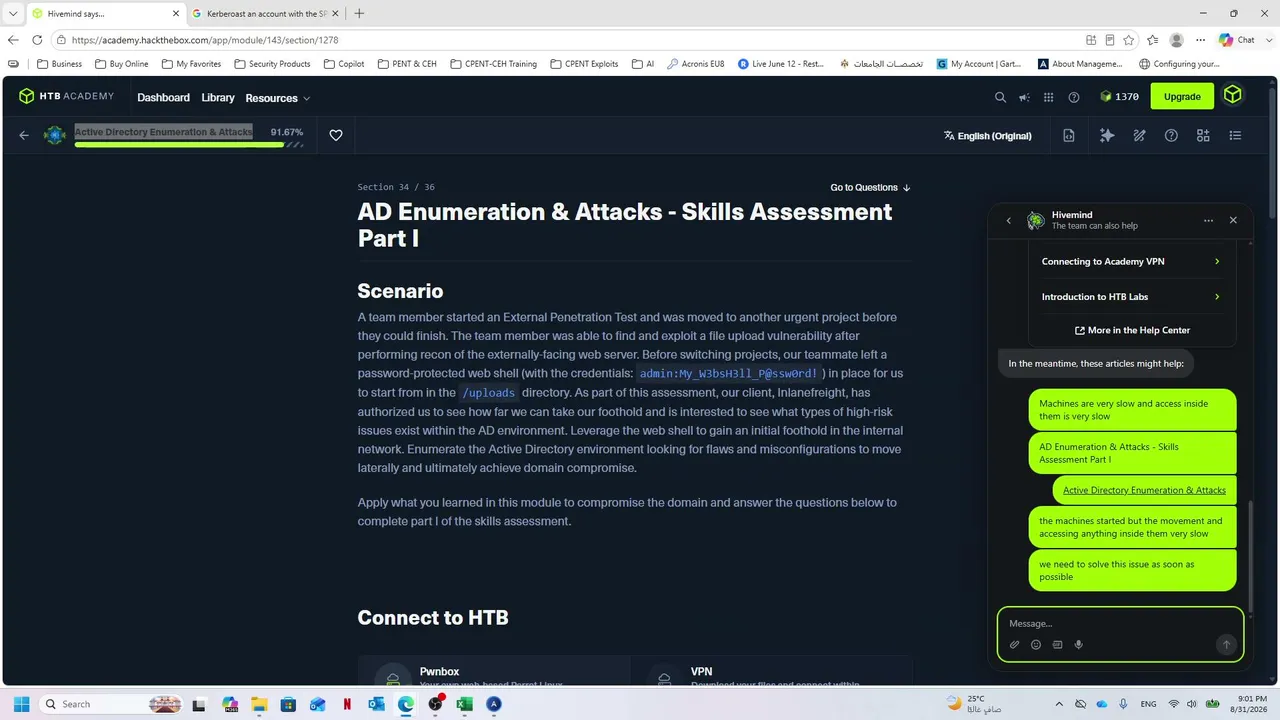
Task: Send the Hivemind message with arrow button
Action: [1226, 644]
